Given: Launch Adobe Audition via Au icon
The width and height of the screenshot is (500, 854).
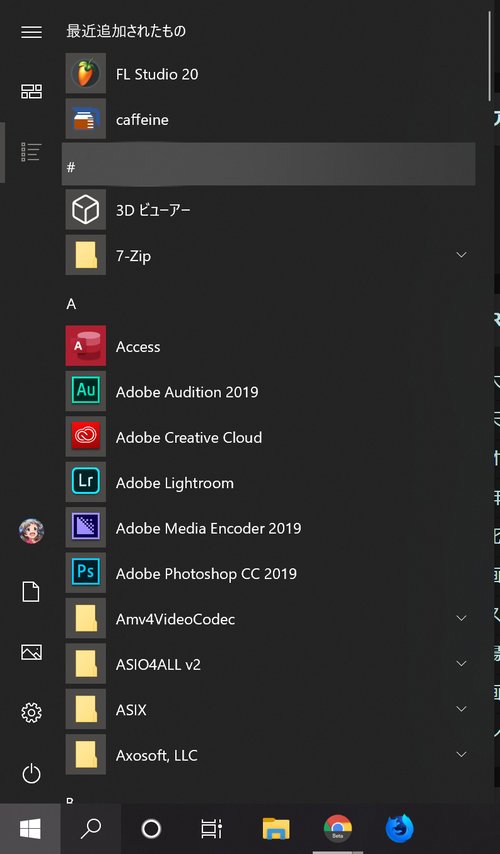Looking at the screenshot, I should point(86,391).
